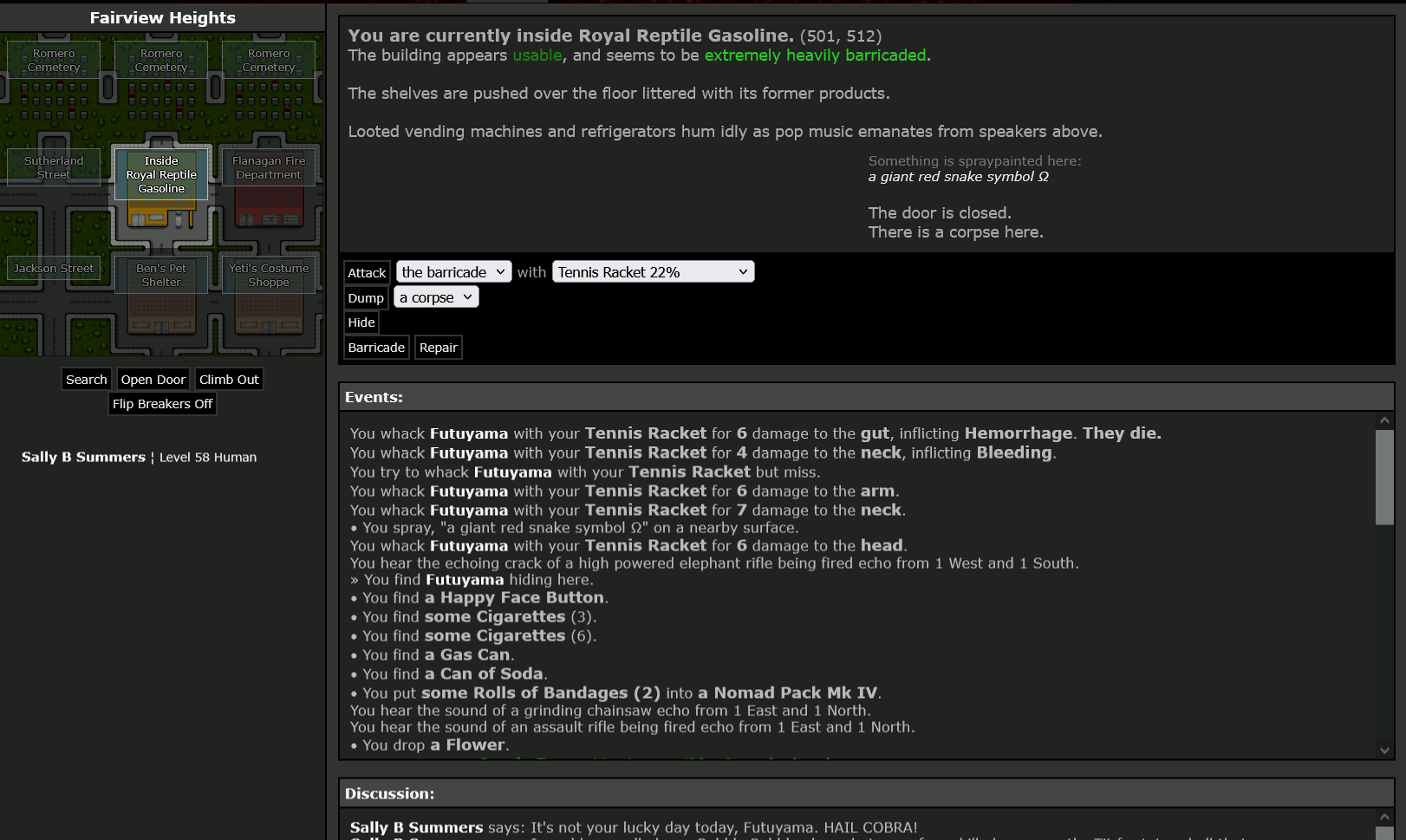Expand the corpse dump dropdown
The image size is (1406, 840).
(x=436, y=297)
